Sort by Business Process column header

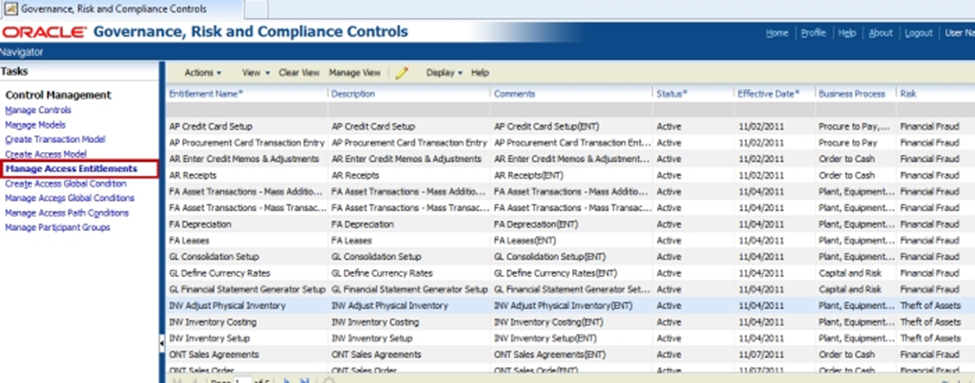852,94
